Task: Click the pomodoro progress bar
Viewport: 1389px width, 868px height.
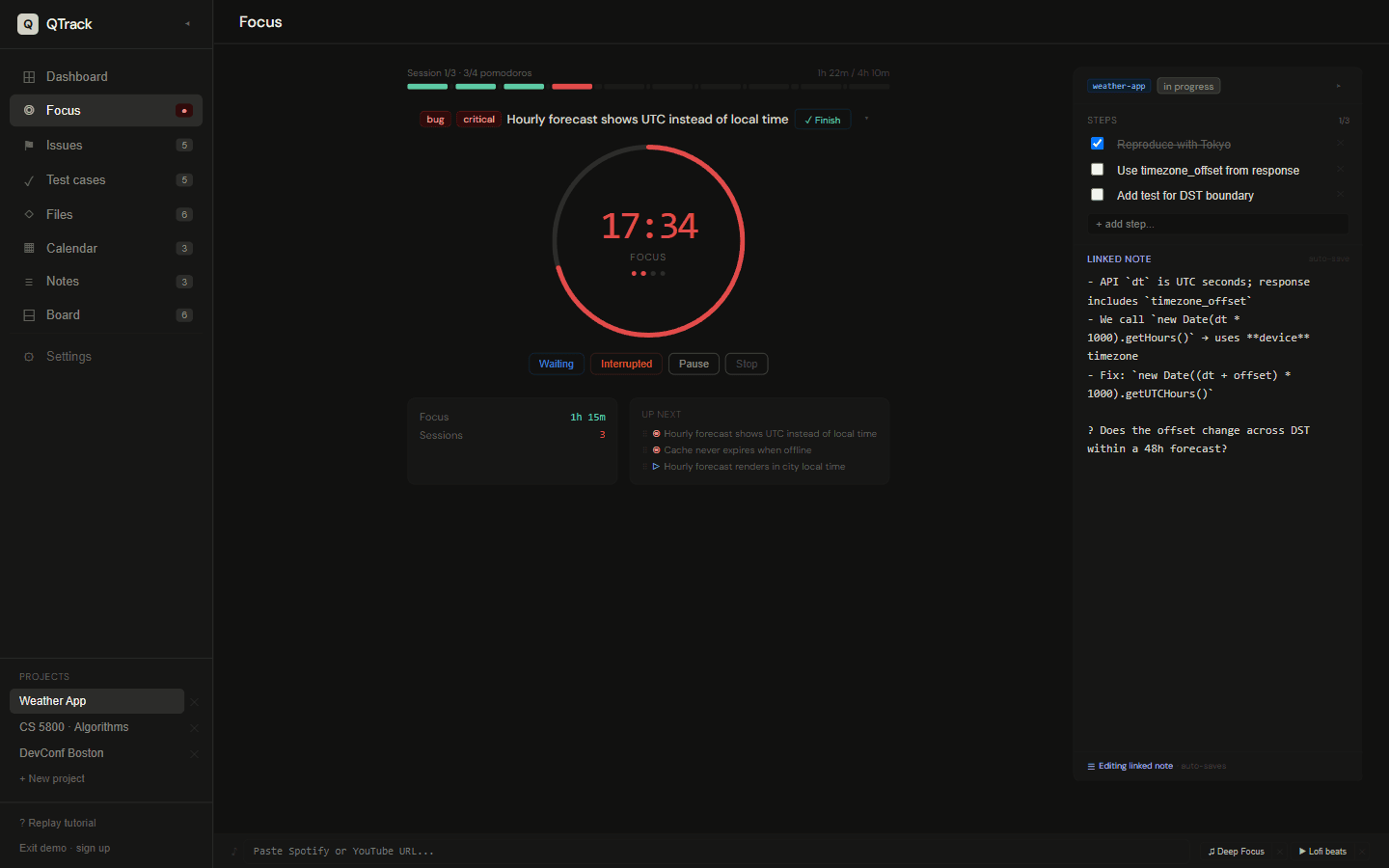Action: [648, 87]
